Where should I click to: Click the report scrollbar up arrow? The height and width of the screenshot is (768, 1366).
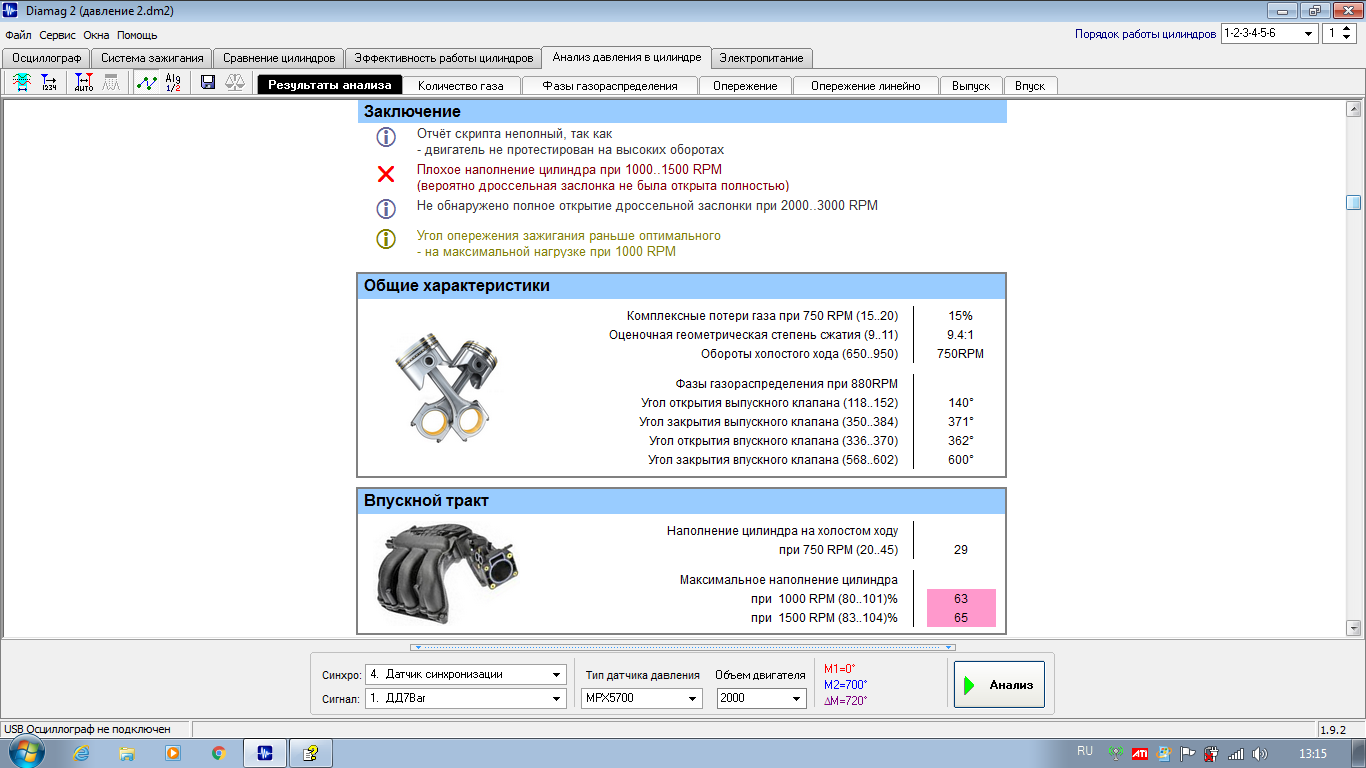[x=1354, y=110]
